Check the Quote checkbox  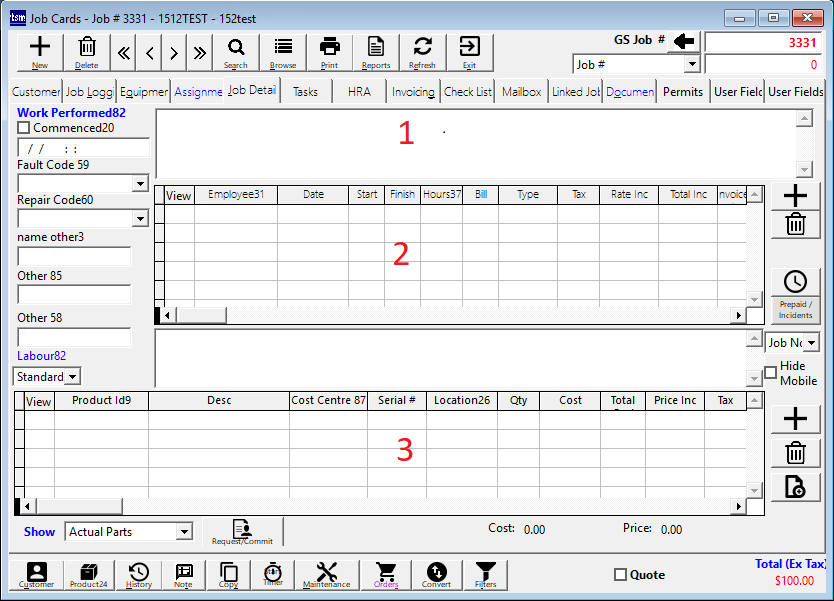click(x=620, y=575)
